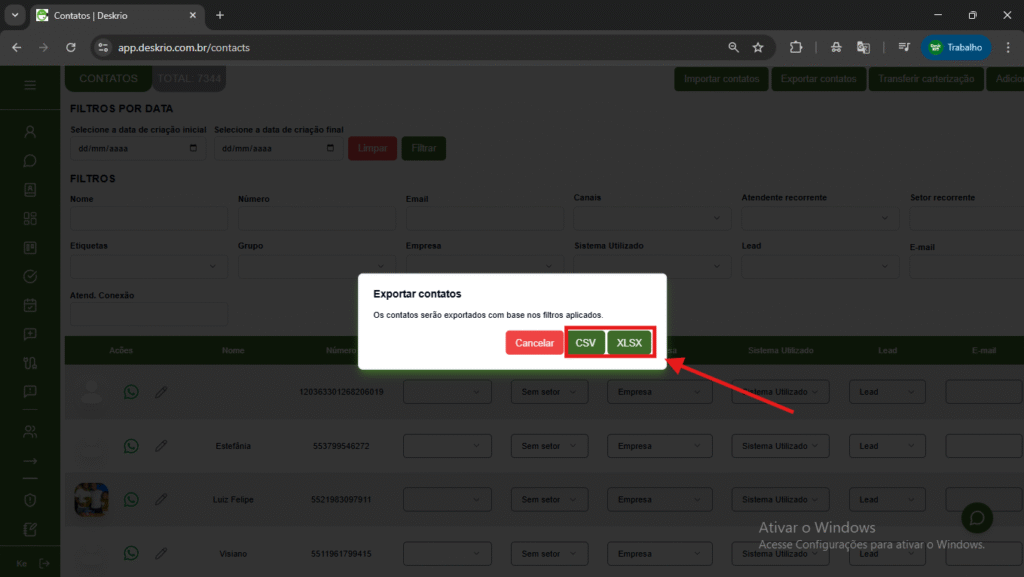The height and width of the screenshot is (577, 1024).
Task: Focus the Nome filter field
Action: (x=149, y=218)
